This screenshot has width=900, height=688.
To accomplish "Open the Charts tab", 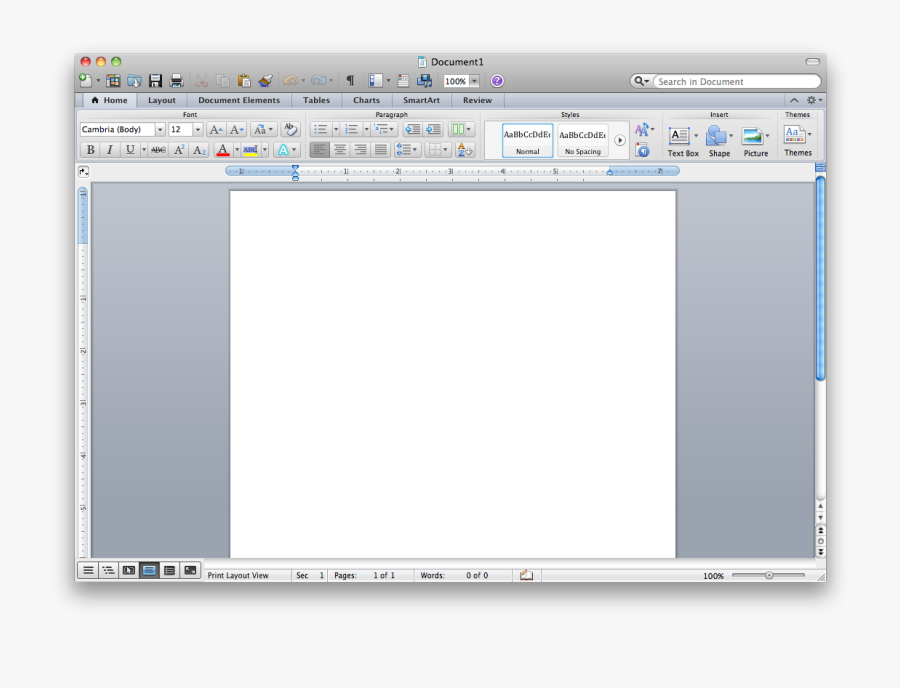I will (x=366, y=100).
